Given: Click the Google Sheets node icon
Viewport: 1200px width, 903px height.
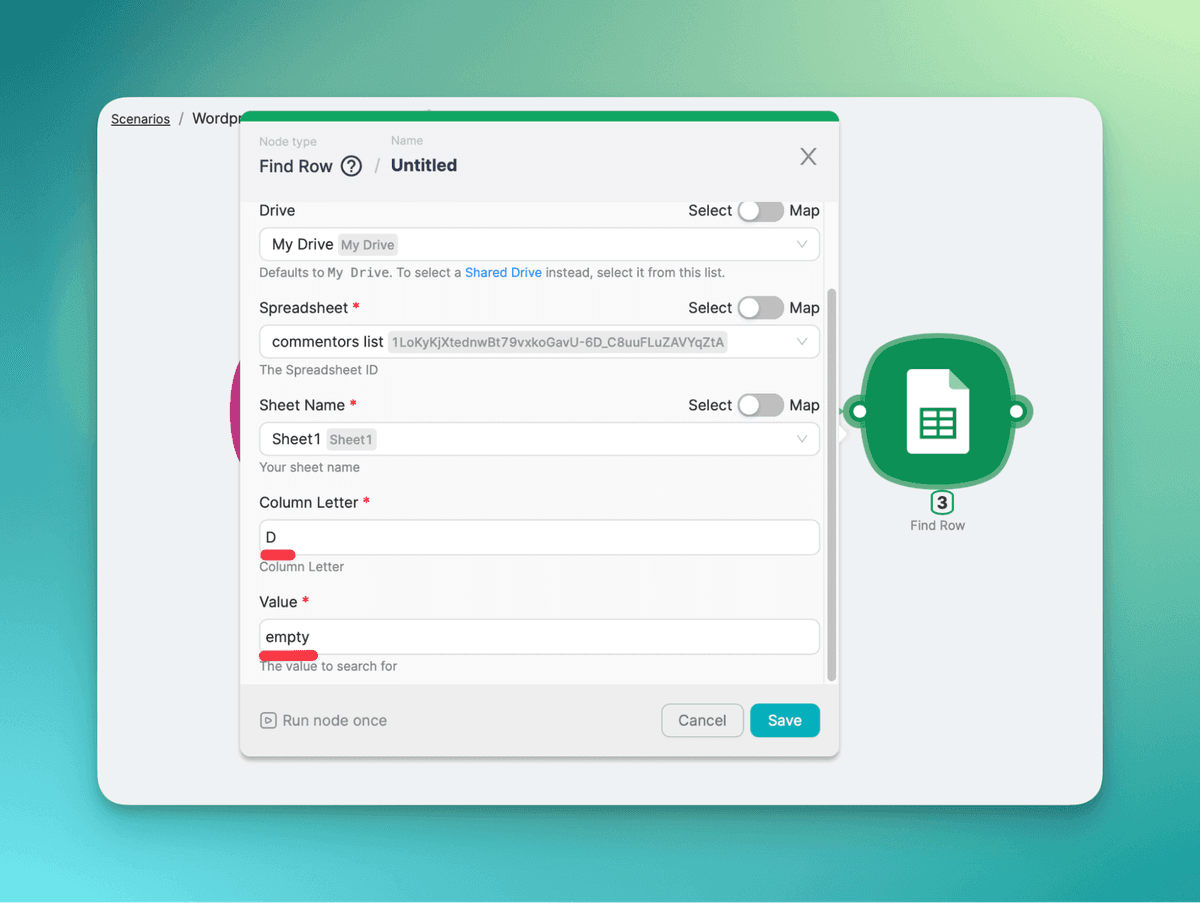Looking at the screenshot, I should (937, 411).
